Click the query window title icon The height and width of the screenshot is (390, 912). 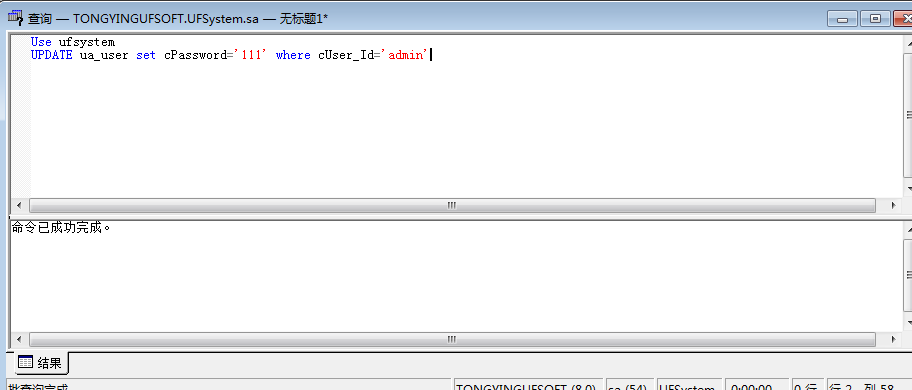point(16,18)
